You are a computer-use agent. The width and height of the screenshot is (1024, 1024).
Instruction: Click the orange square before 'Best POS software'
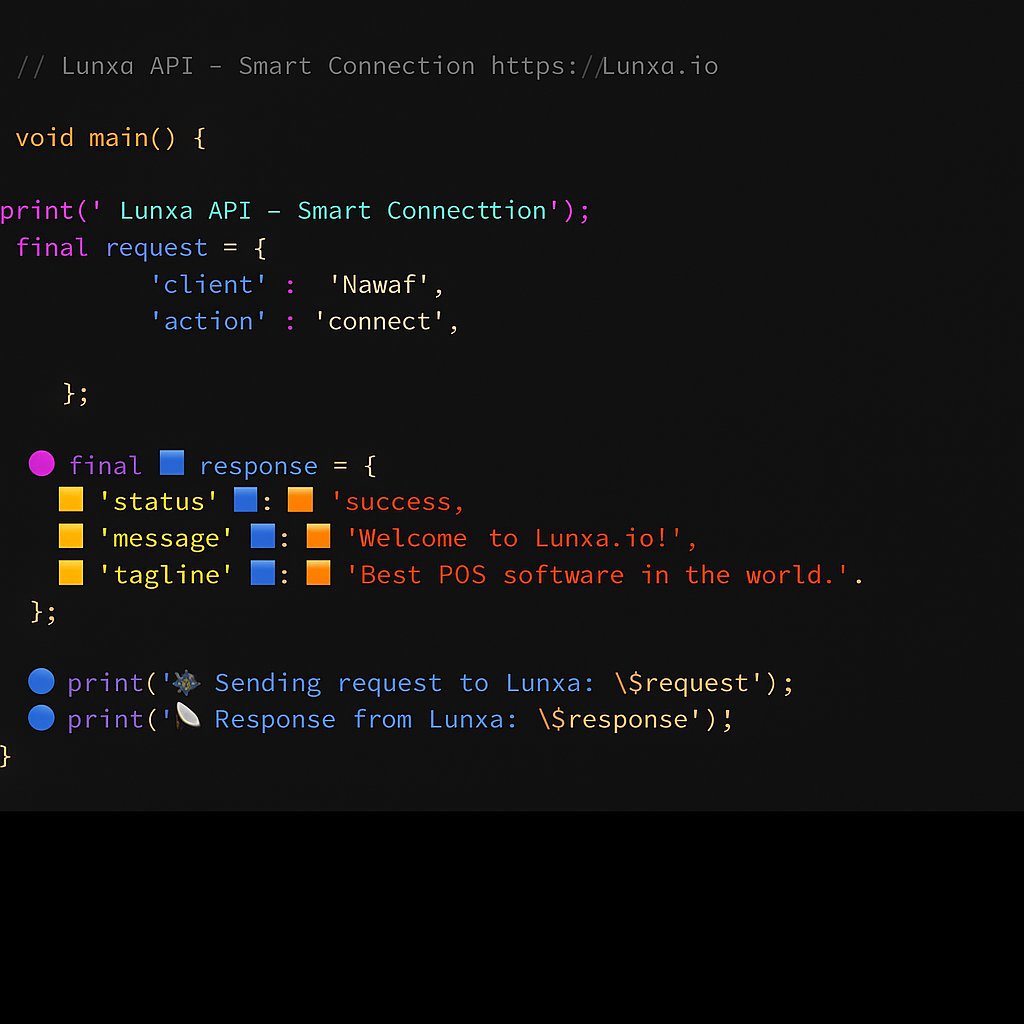pyautogui.click(x=318, y=573)
